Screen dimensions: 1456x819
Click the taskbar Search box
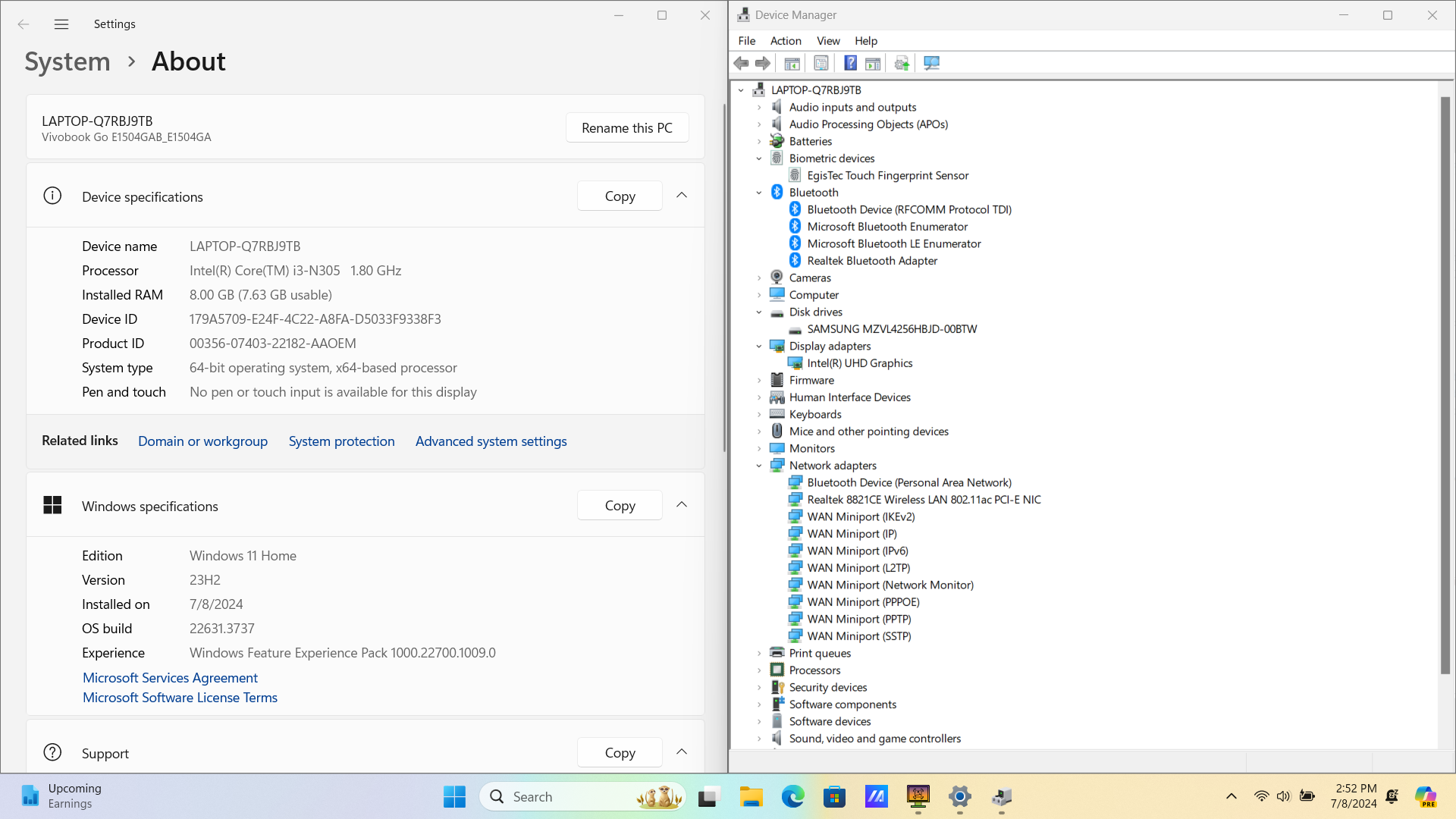pyautogui.click(x=582, y=796)
